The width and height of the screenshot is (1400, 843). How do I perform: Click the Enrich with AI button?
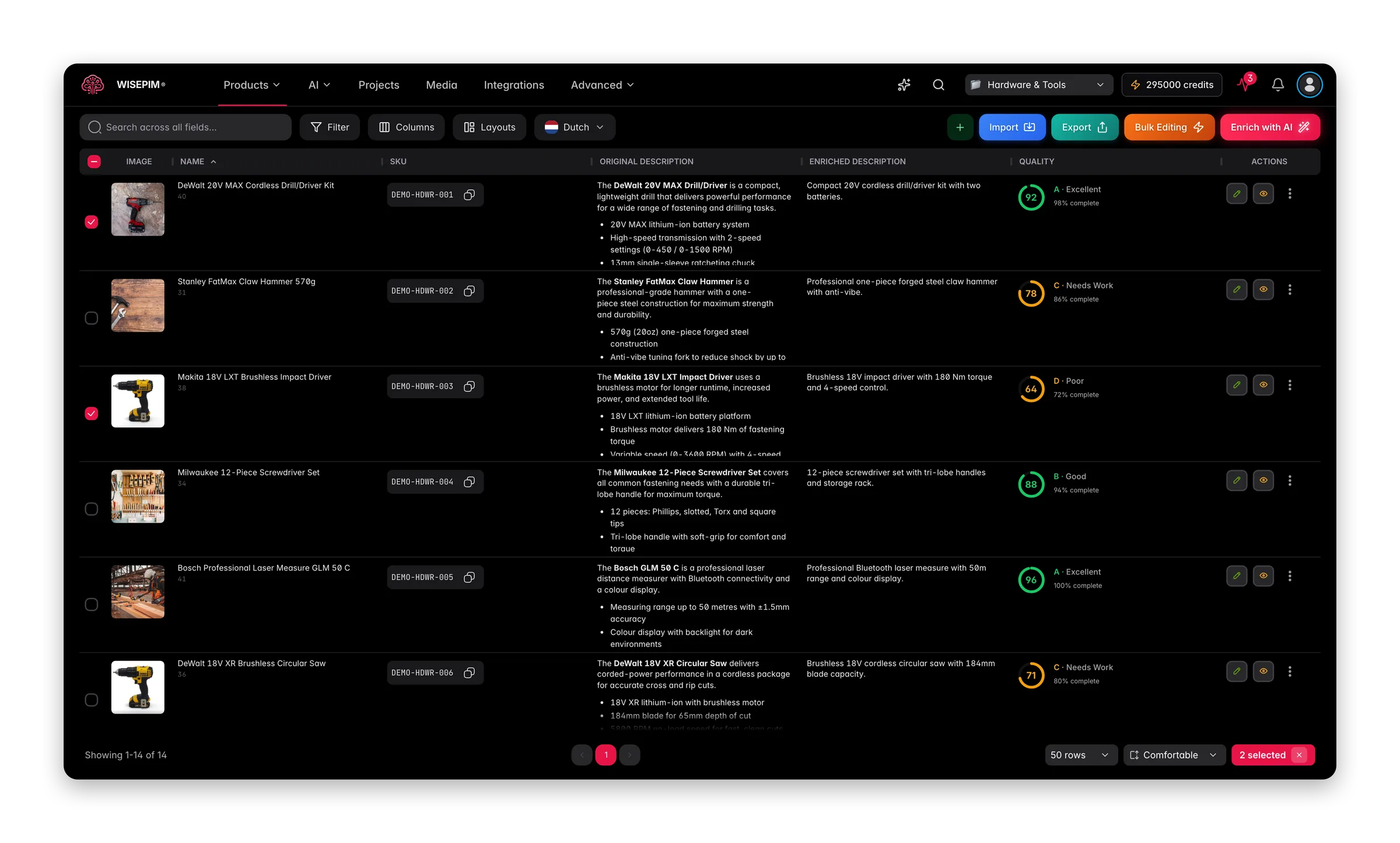coord(1270,127)
